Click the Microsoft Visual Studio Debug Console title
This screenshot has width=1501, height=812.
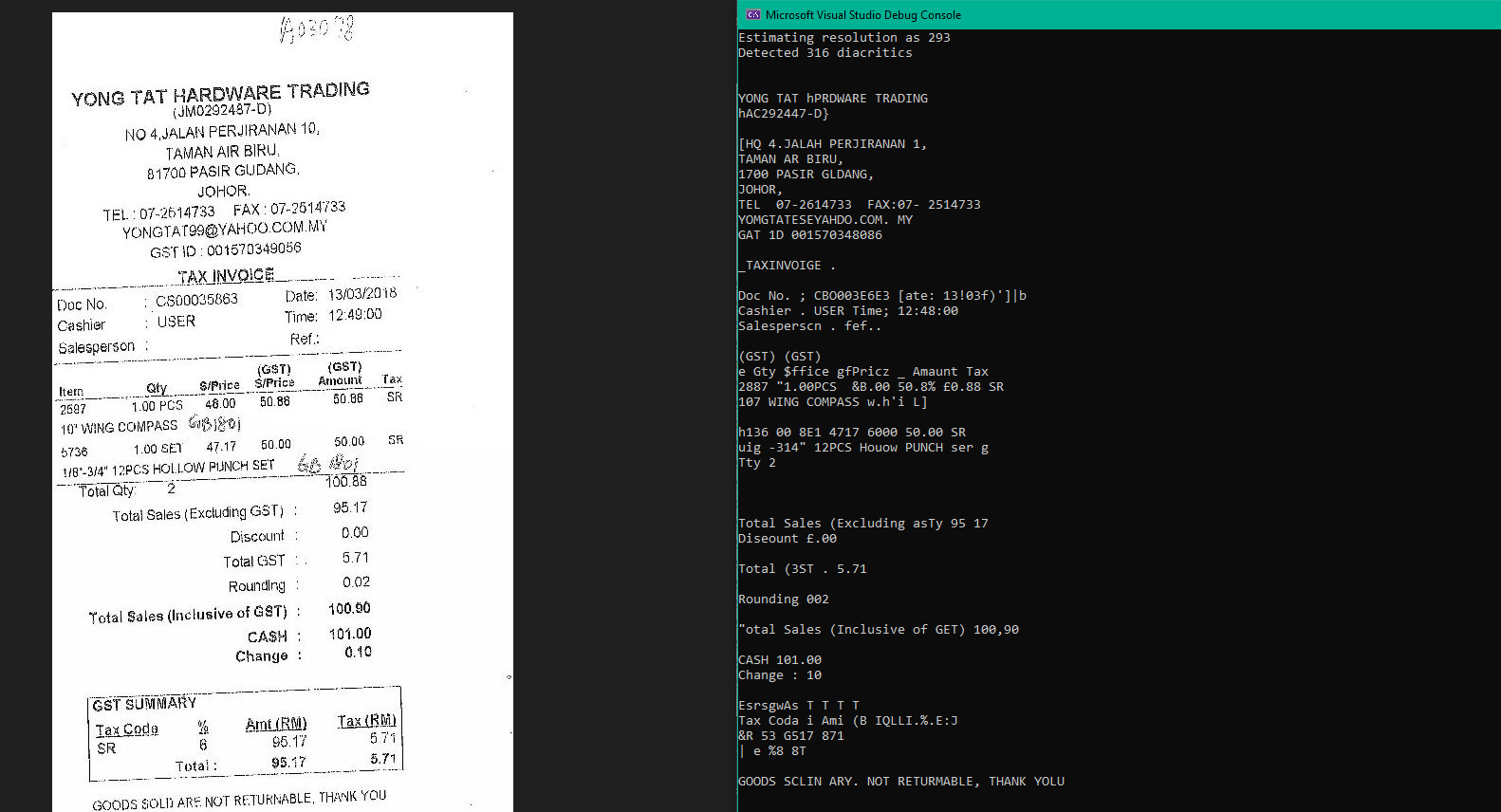(862, 14)
